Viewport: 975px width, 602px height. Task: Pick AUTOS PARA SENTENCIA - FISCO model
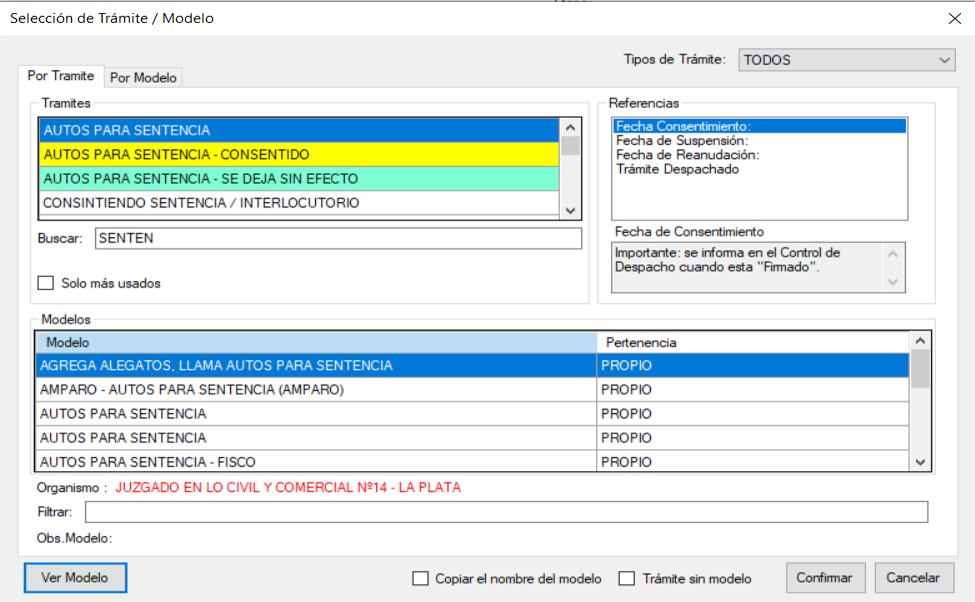tap(315, 462)
